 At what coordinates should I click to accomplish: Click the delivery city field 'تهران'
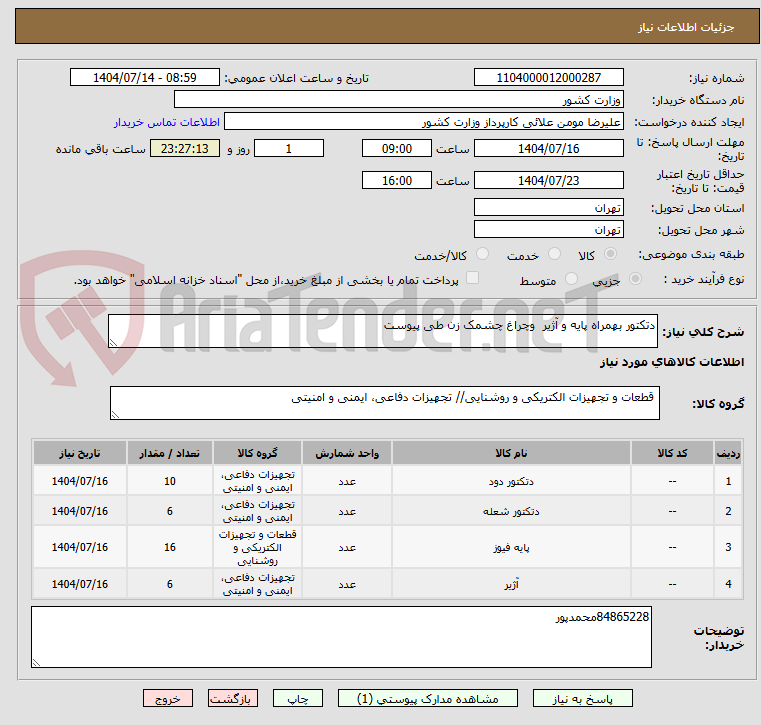(548, 230)
